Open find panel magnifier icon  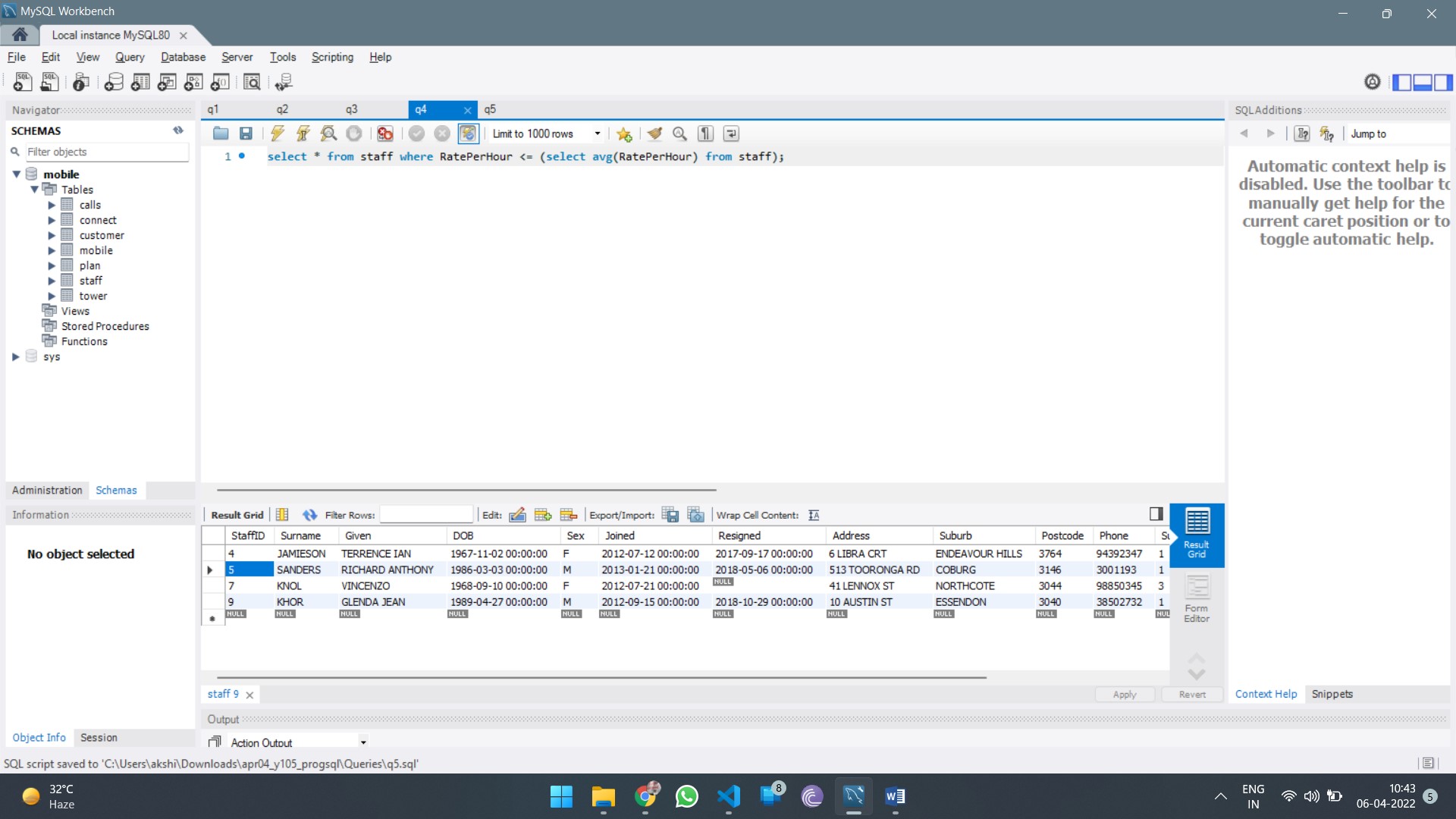click(x=680, y=133)
